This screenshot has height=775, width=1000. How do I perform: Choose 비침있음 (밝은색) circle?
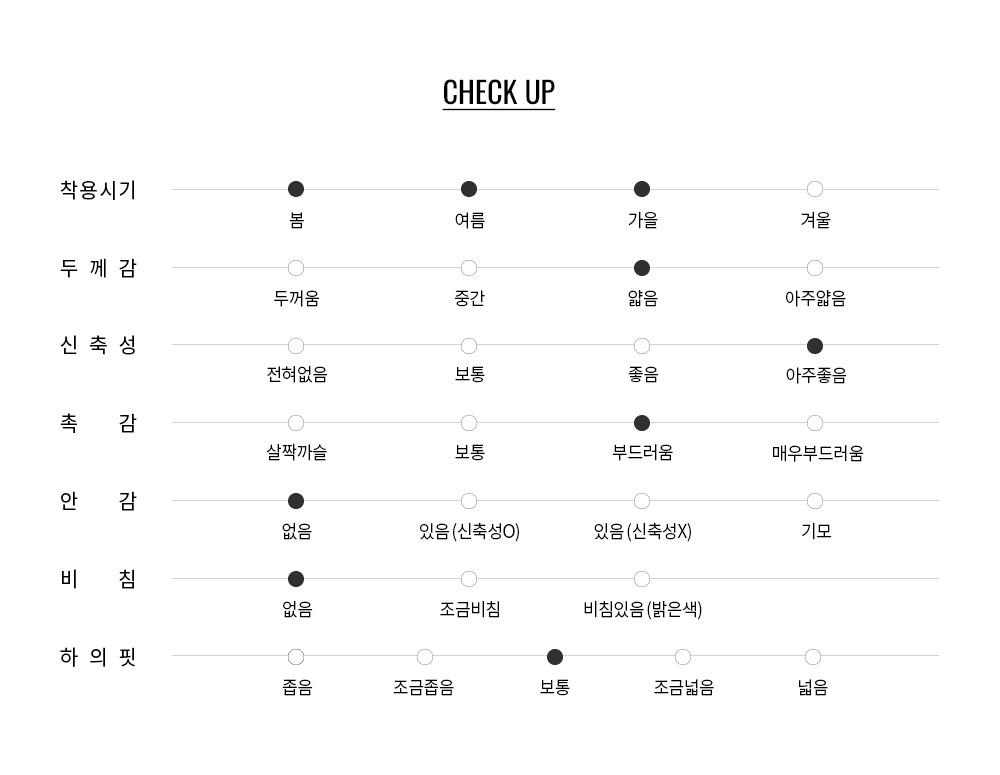(642, 579)
